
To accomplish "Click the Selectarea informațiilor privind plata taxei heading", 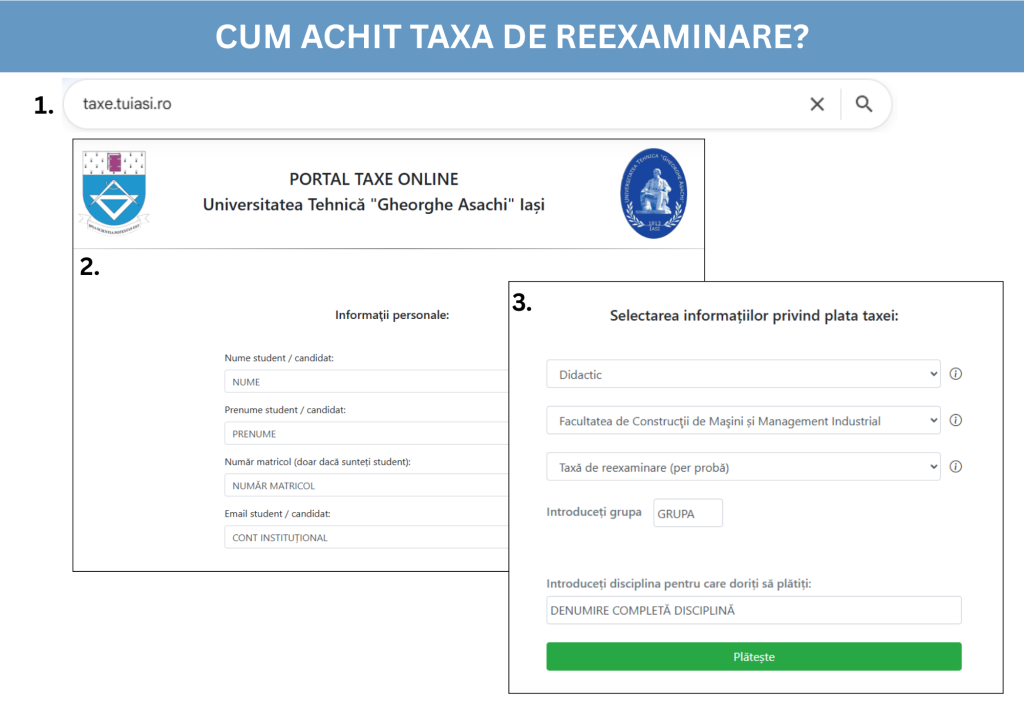I will (x=754, y=316).
